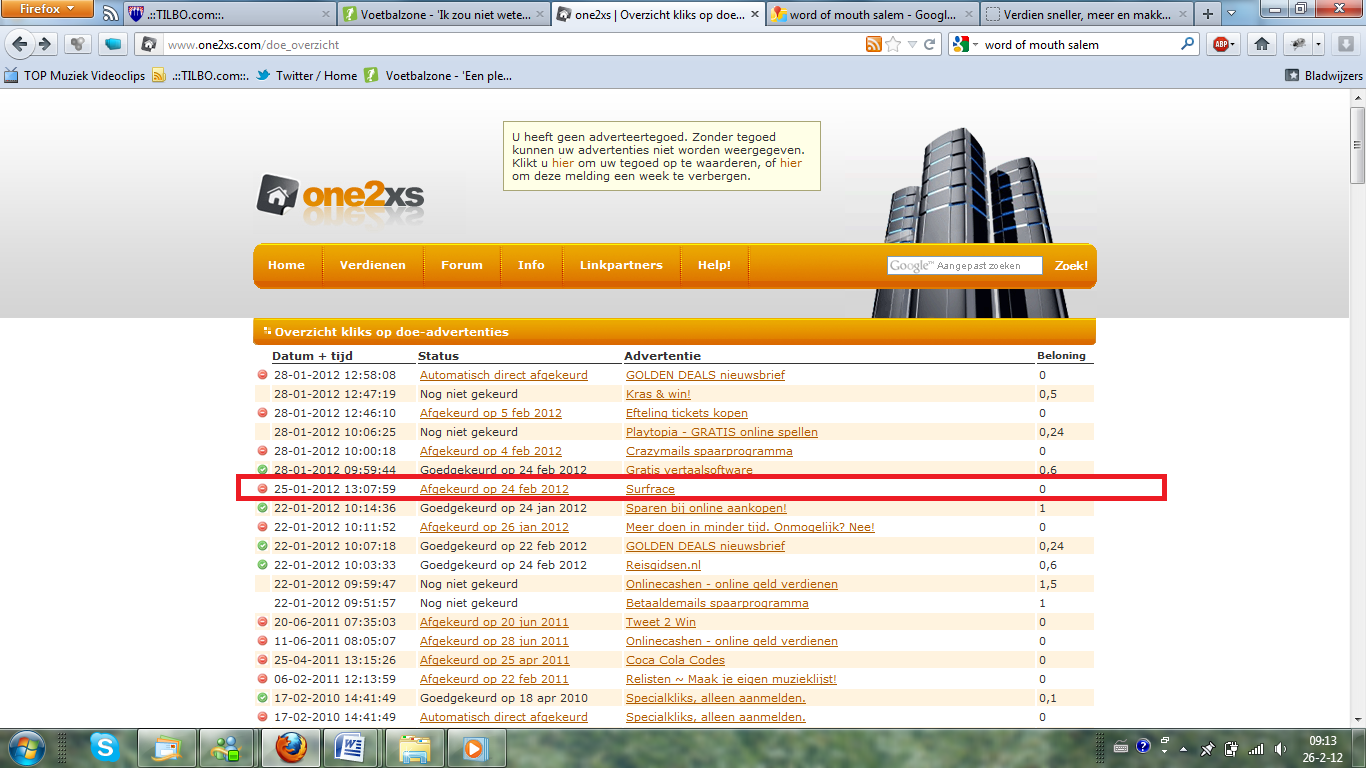Image resolution: width=1366 pixels, height=768 pixels.
Task: Open the Home navigation item
Action: pos(286,265)
